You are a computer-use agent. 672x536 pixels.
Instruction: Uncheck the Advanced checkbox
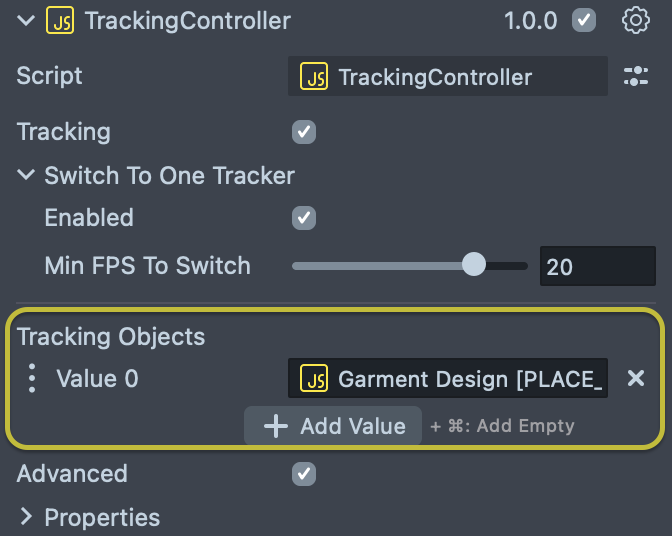point(304,474)
